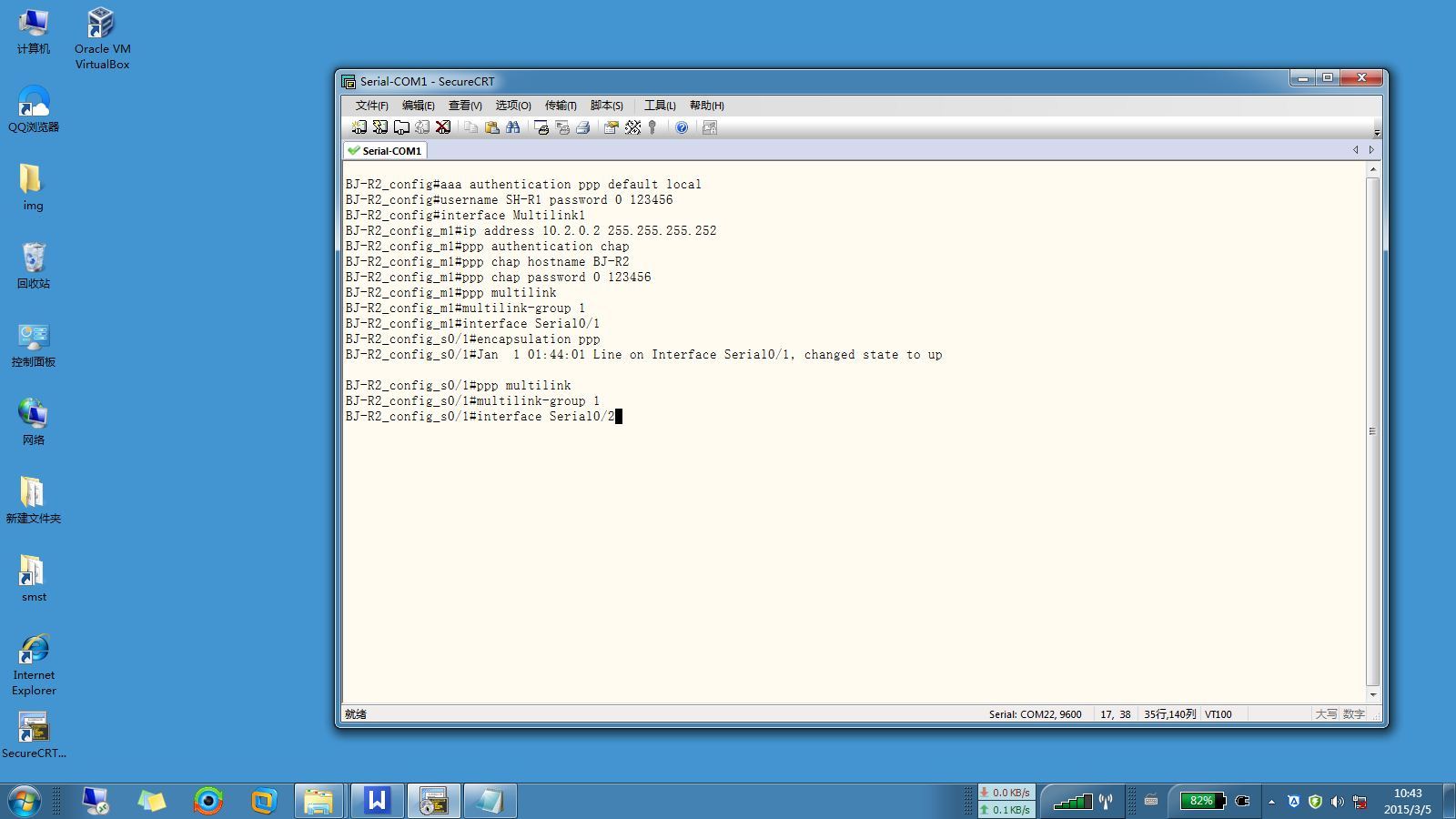
Task: Click the Print Selection toolbar icon
Action: point(562,127)
